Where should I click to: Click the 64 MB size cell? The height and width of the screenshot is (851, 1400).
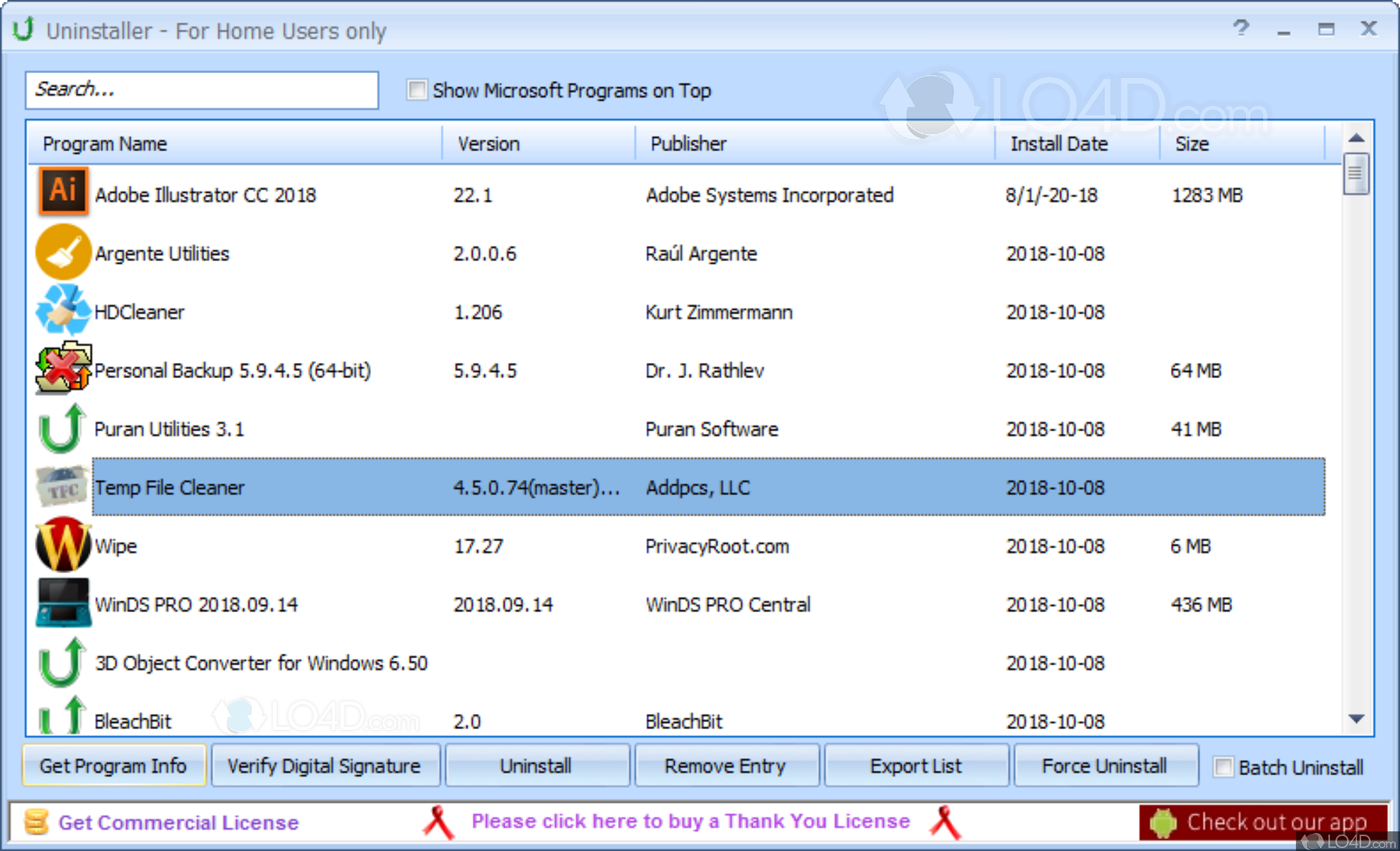[1196, 370]
